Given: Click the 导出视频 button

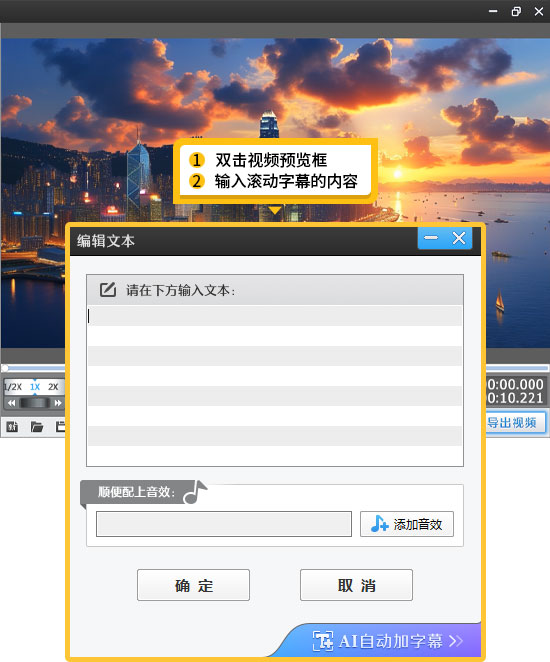Looking at the screenshot, I should pyautogui.click(x=515, y=422).
